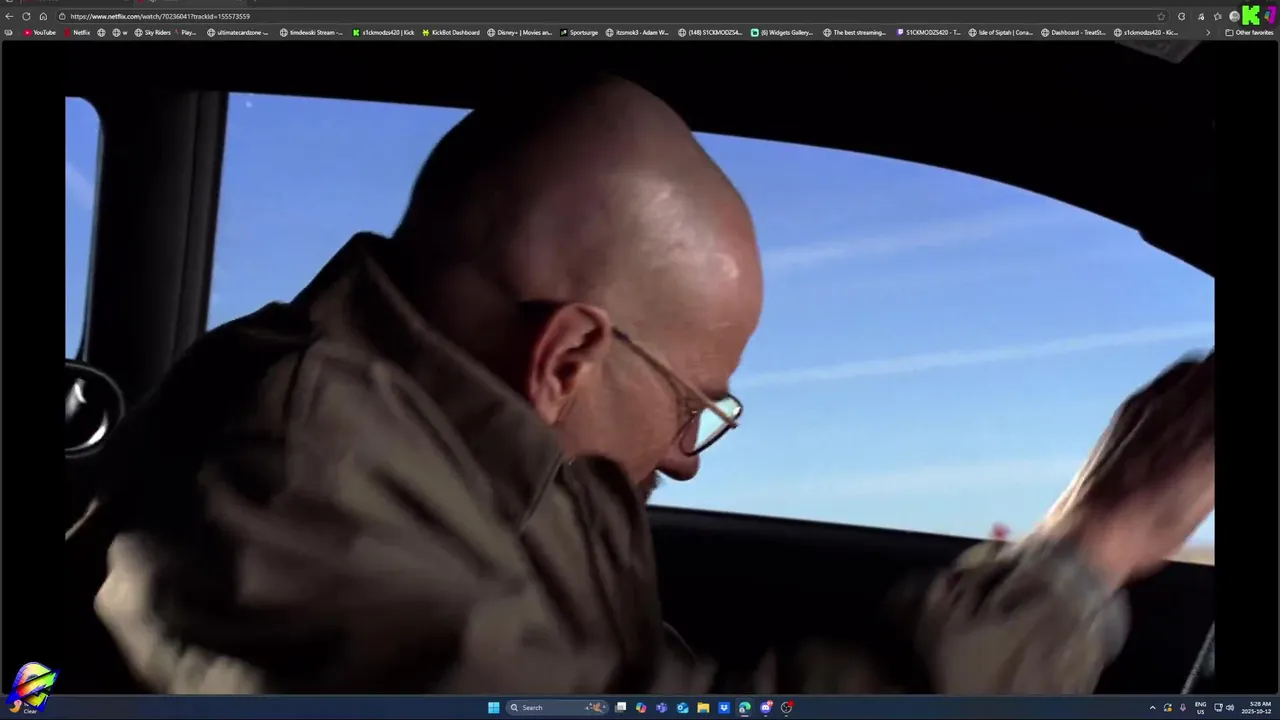Open the Isle of Siptah bookmark
Image resolution: width=1280 pixels, height=720 pixels.
(x=1001, y=32)
